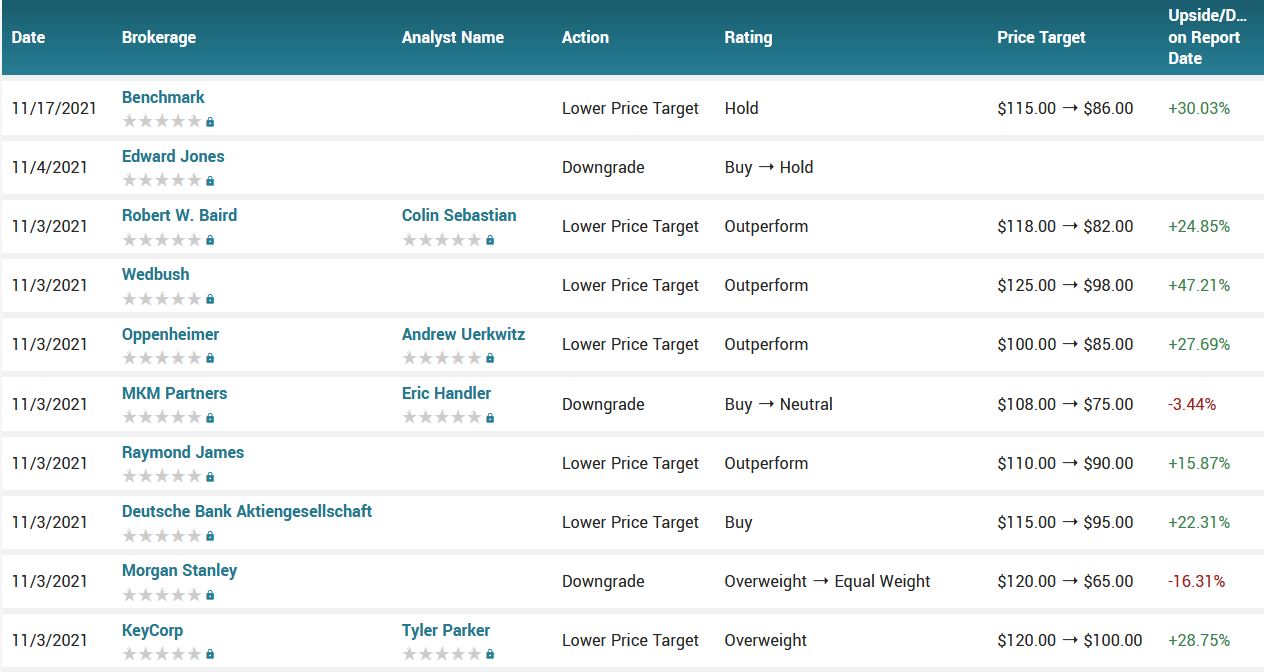Image resolution: width=1264 pixels, height=672 pixels.
Task: Click the +47.21% upside value
Action: coord(1199,285)
